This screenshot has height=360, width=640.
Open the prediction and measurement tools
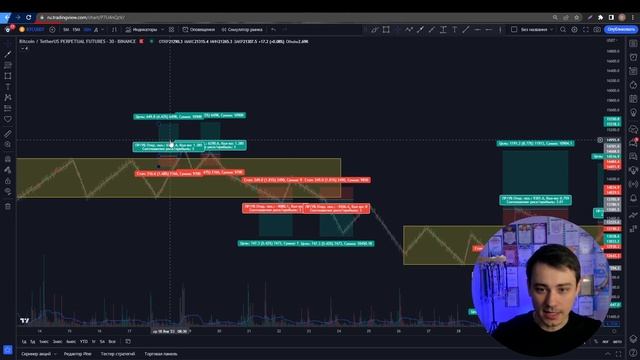pos(8,108)
